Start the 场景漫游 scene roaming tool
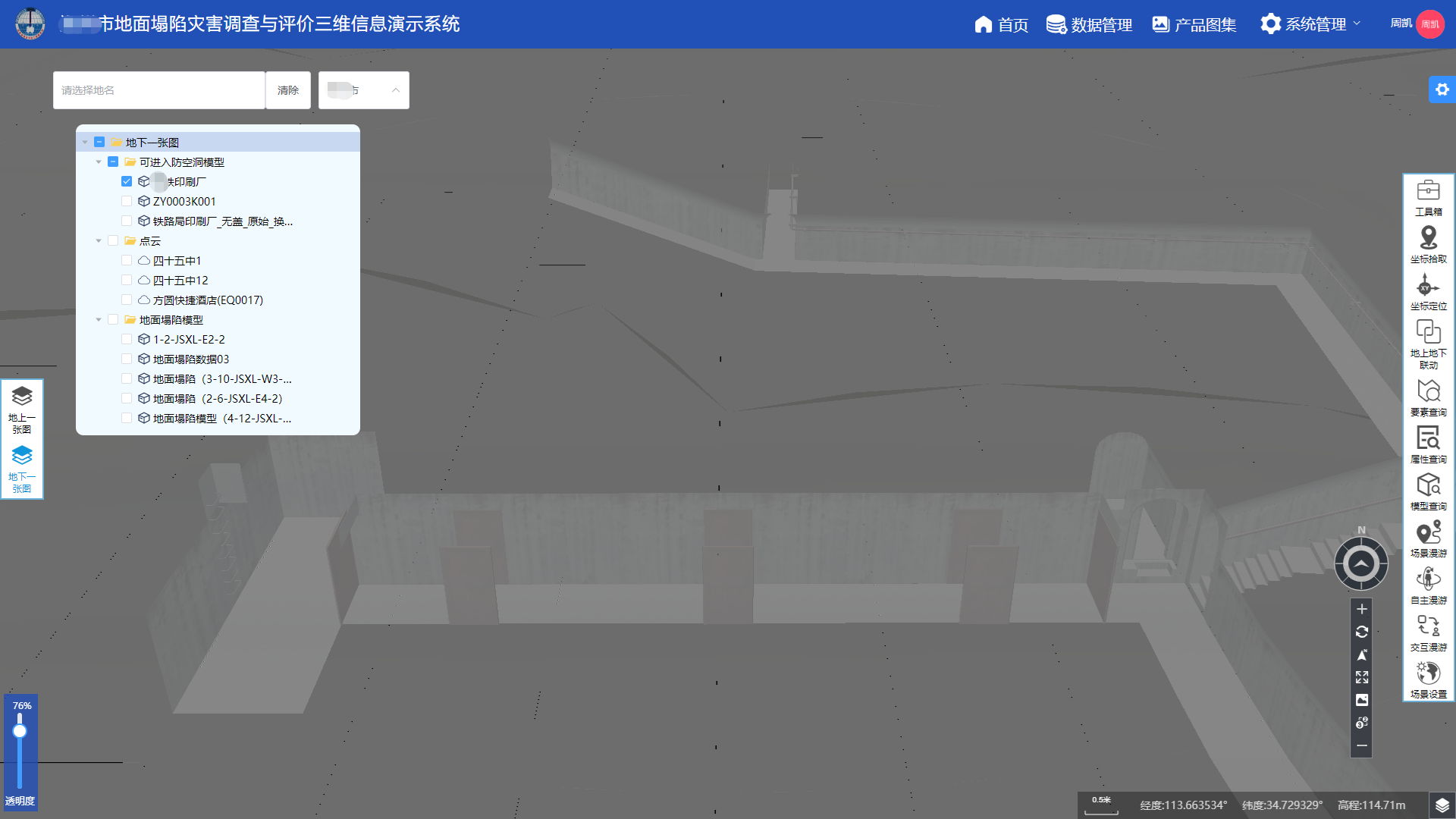The height and width of the screenshot is (819, 1456). click(1428, 538)
